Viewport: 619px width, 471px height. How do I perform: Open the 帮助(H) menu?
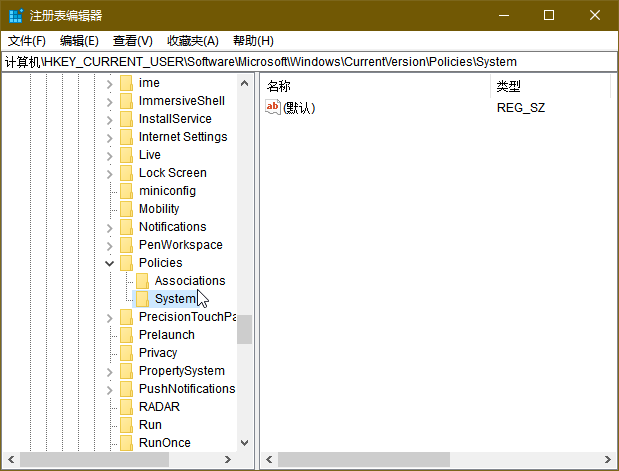click(253, 41)
